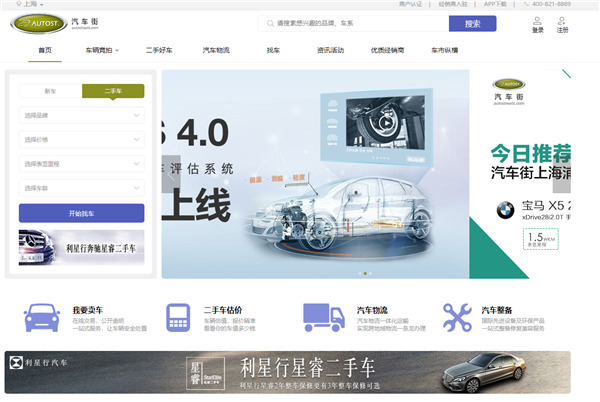
Task: Click the blue 搜索 button
Action: [x=473, y=24]
